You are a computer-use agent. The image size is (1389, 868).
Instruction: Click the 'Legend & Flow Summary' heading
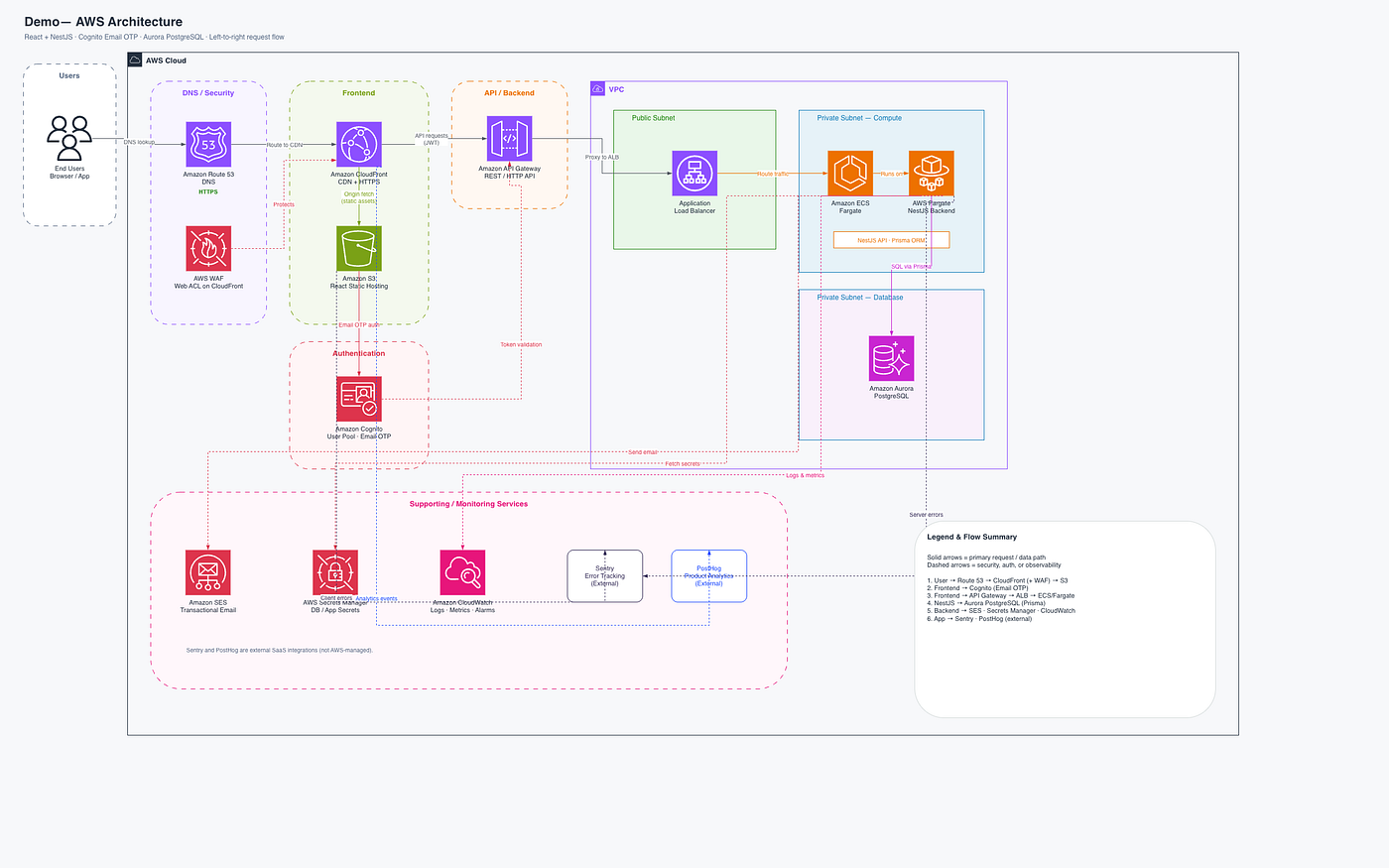pos(972,537)
